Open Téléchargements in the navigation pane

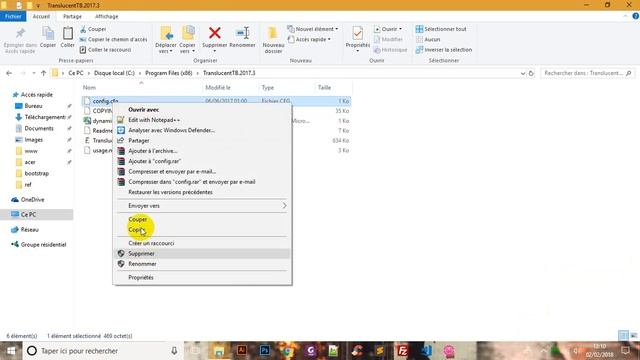tap(45, 117)
